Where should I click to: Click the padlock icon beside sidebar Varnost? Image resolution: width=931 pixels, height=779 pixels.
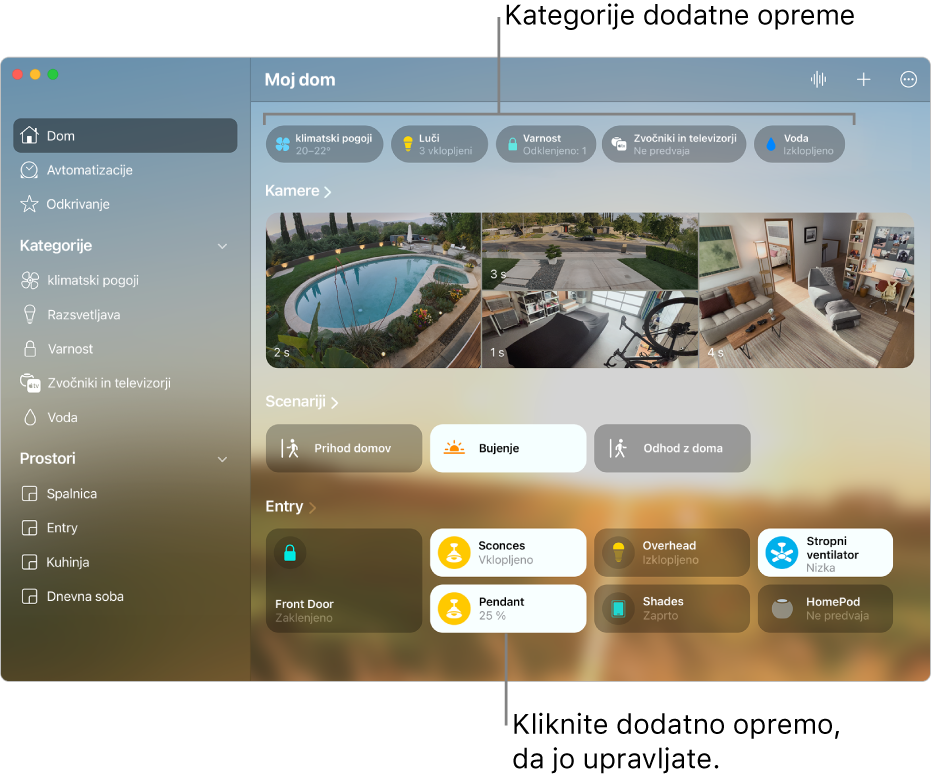click(x=30, y=349)
